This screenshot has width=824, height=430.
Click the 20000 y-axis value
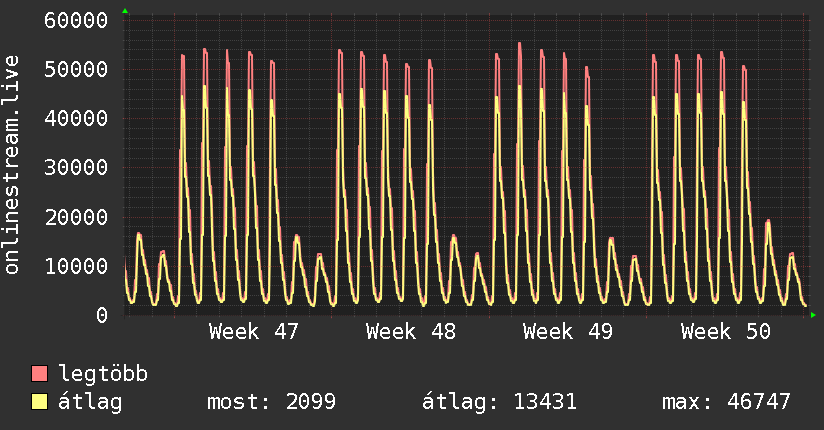[x=76, y=217]
